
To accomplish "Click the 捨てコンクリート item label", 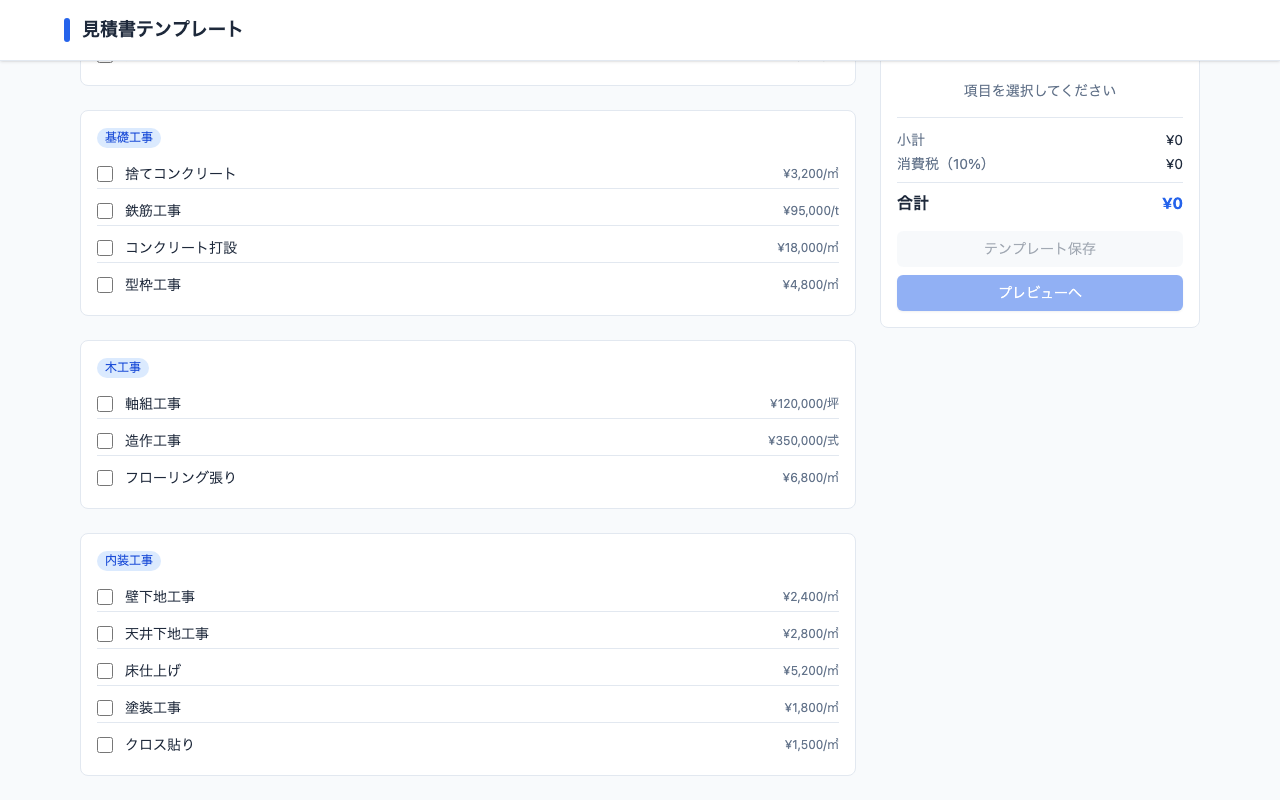I will coord(181,174).
